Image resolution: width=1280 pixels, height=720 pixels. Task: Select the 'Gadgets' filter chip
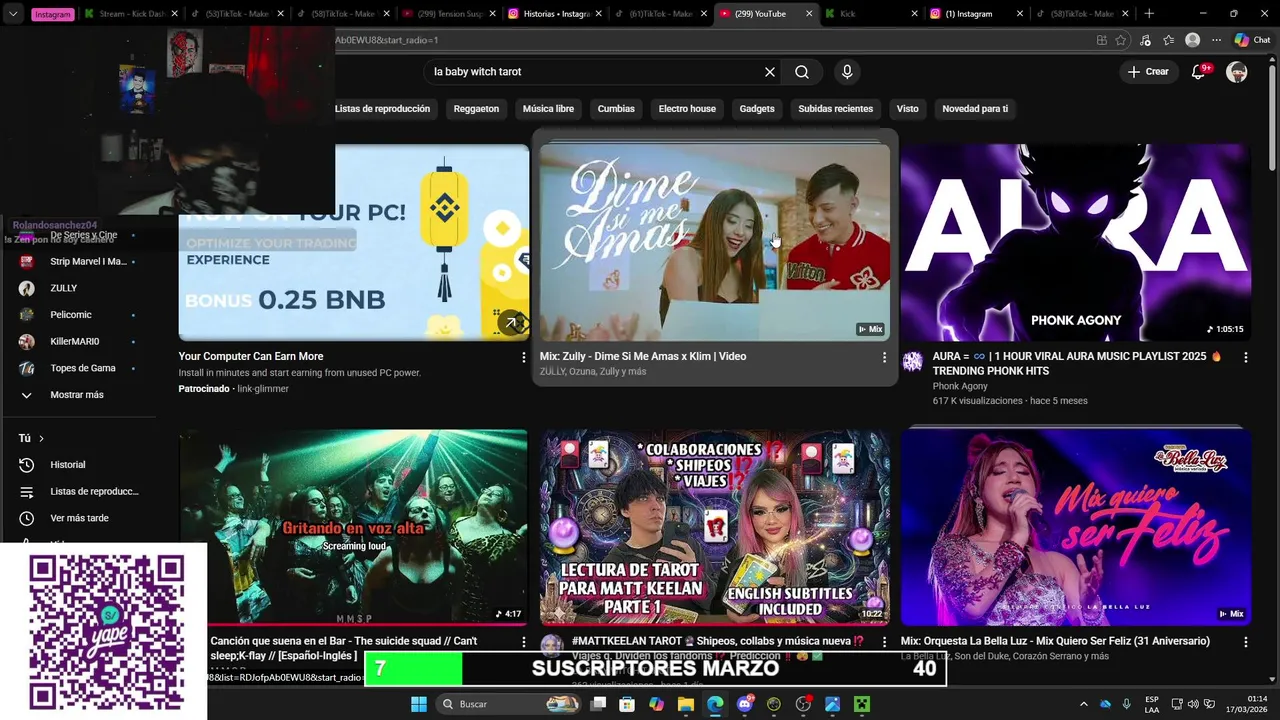pos(757,109)
